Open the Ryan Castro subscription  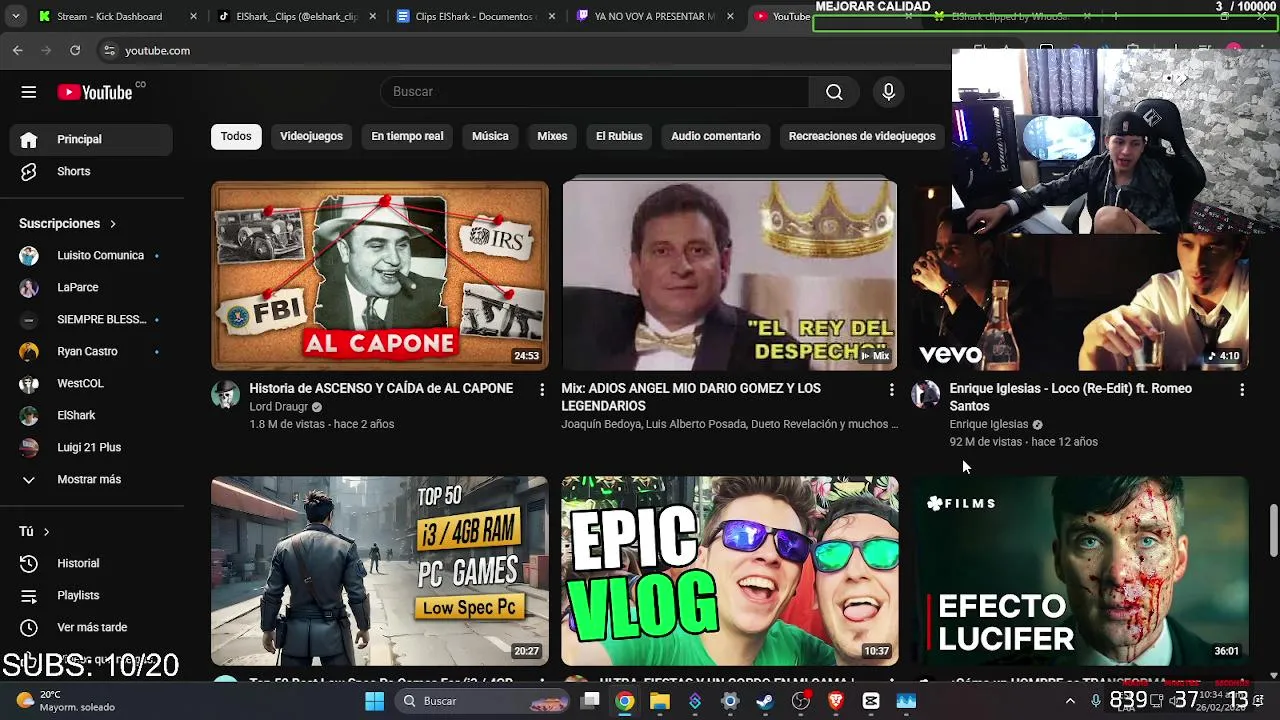[x=91, y=351]
